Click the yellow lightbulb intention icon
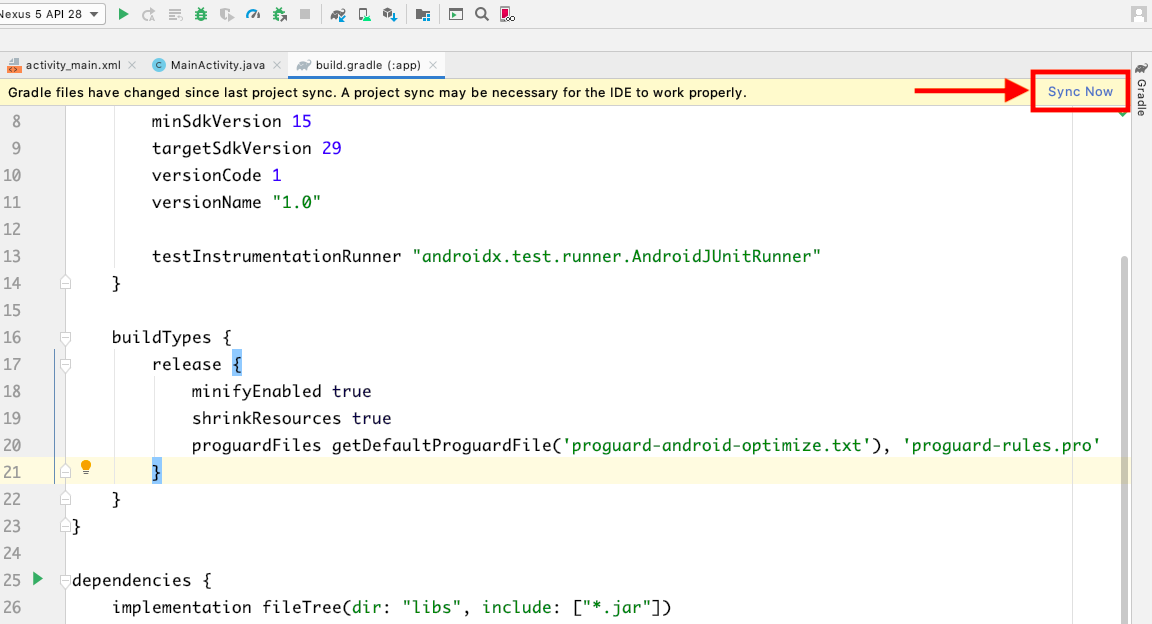Screen dimensions: 1152x624 click(x=86, y=467)
